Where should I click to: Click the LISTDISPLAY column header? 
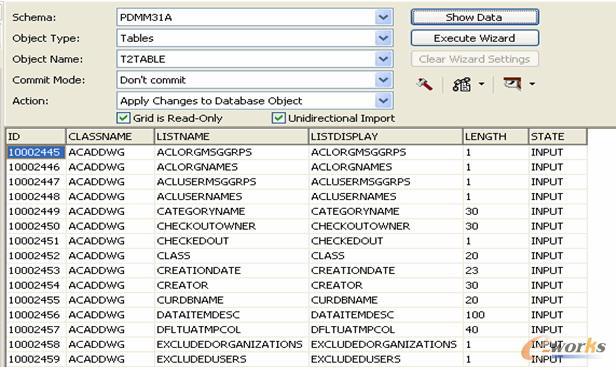pyautogui.click(x=385, y=136)
